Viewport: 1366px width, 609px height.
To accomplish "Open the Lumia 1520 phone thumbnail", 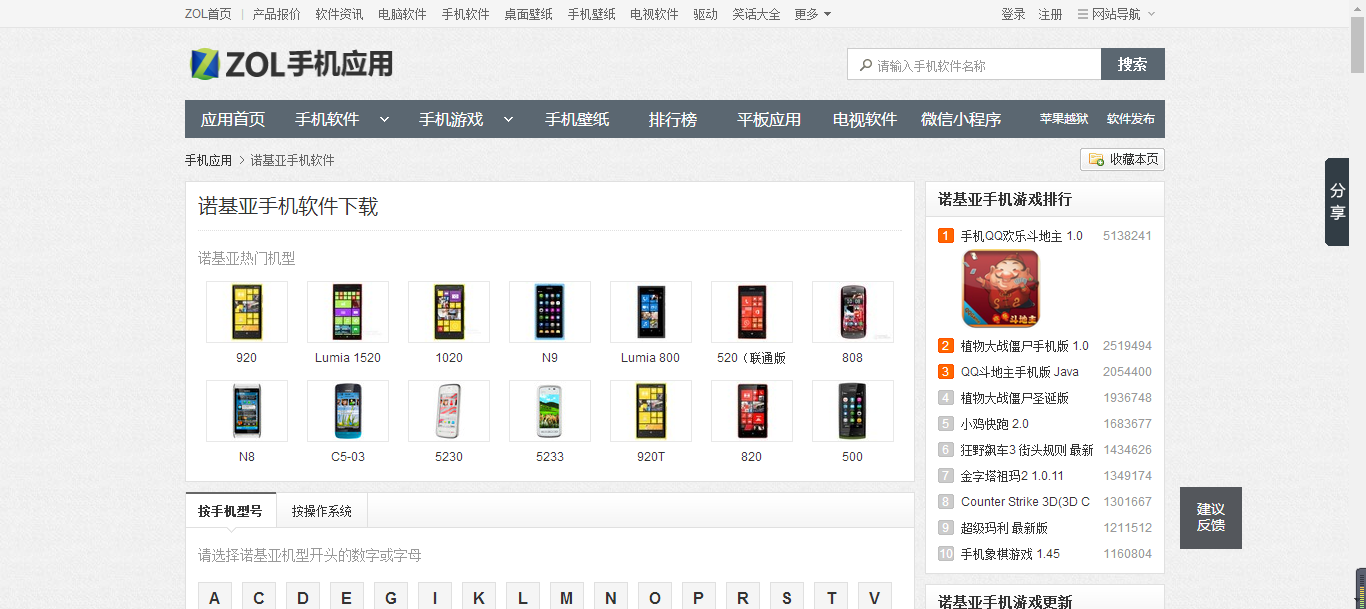I will point(347,311).
